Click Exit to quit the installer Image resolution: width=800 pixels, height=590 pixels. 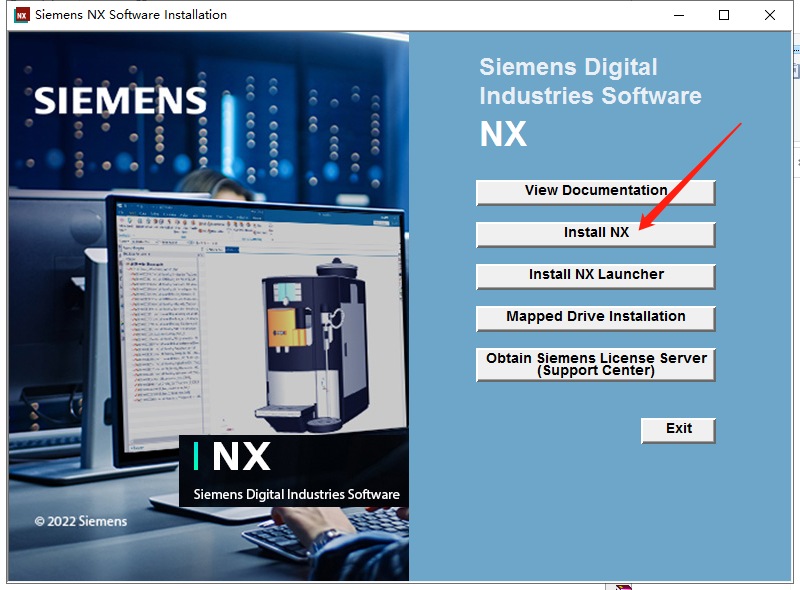pyautogui.click(x=677, y=429)
